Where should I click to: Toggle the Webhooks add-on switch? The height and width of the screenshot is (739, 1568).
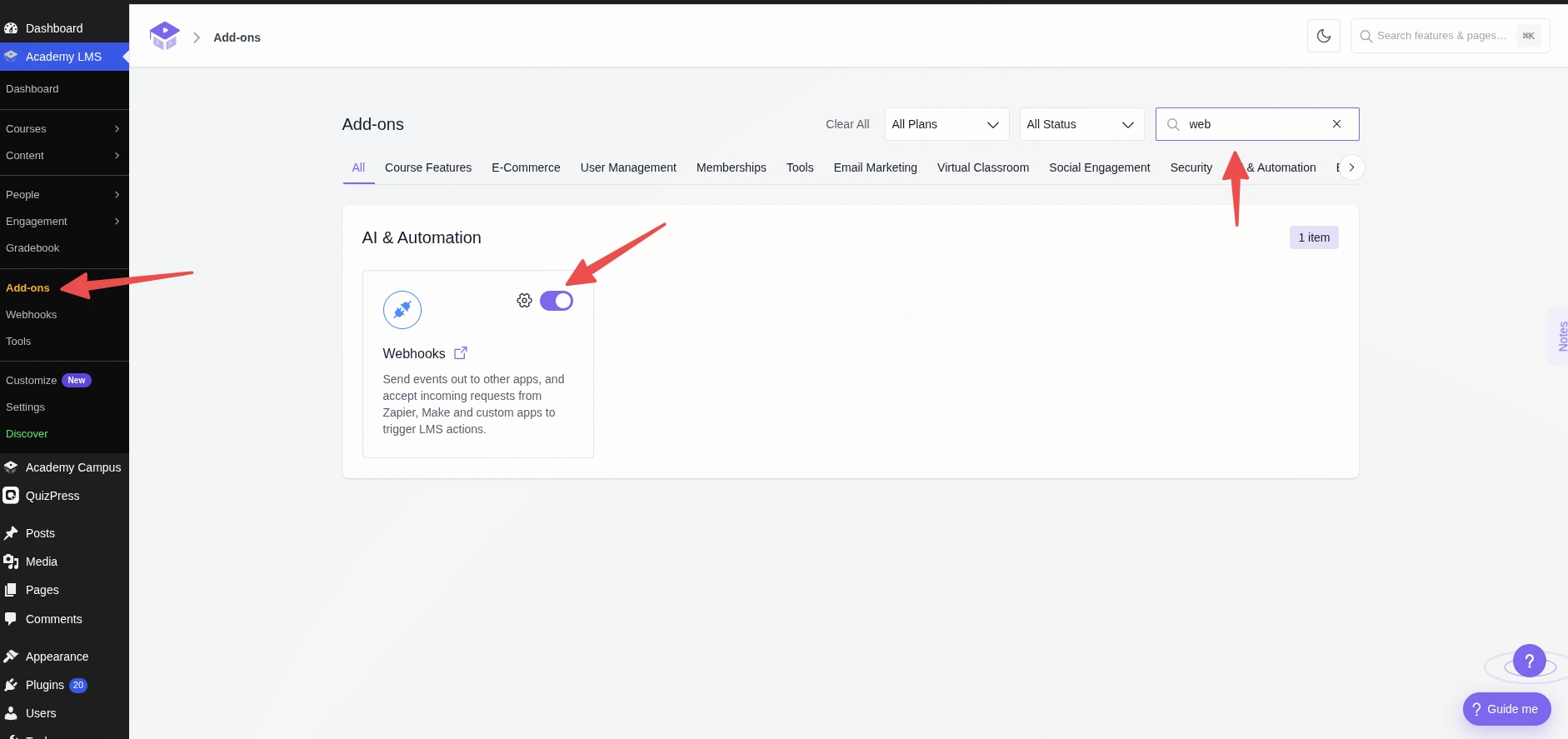(557, 301)
